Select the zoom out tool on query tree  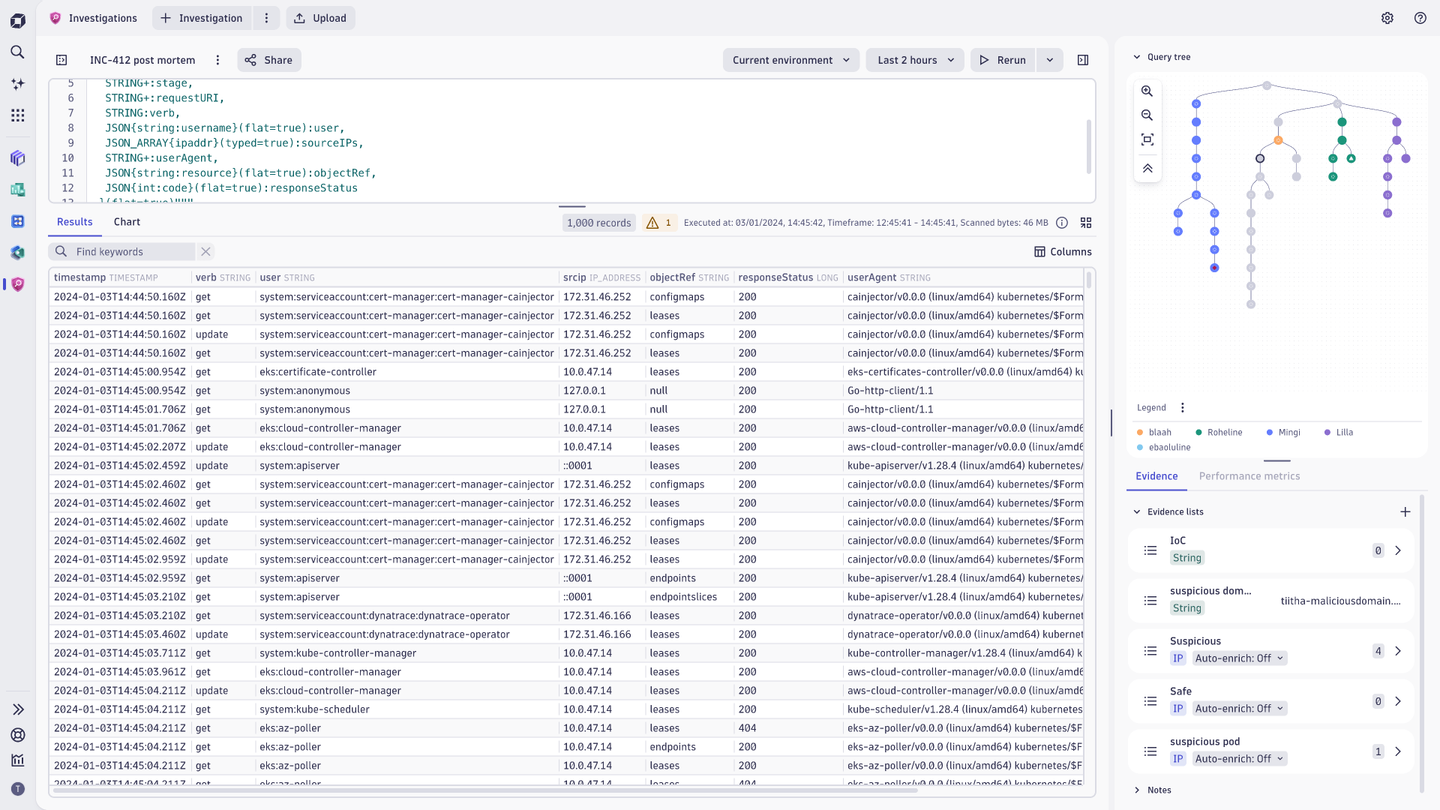(x=1147, y=115)
